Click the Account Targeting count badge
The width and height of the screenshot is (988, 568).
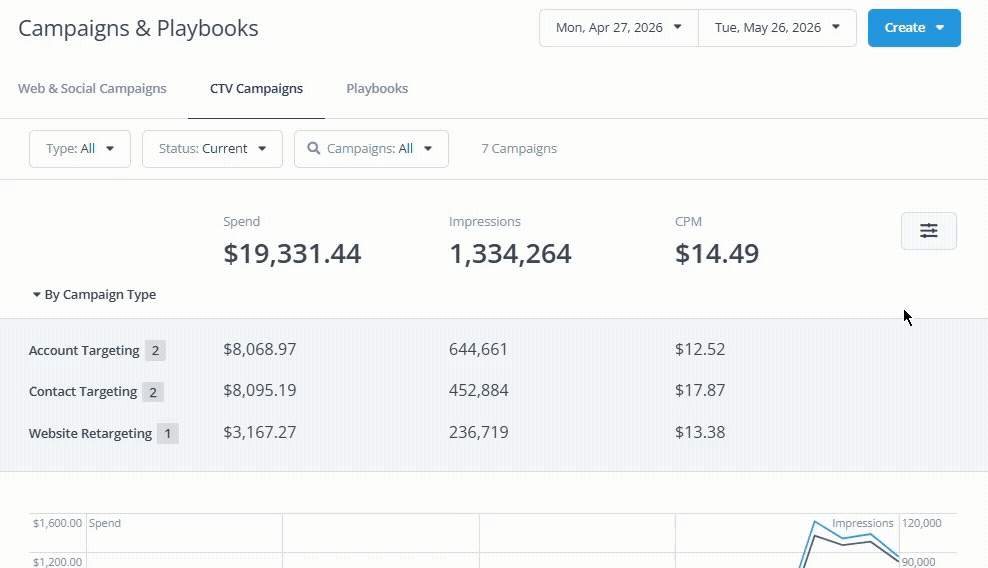155,351
